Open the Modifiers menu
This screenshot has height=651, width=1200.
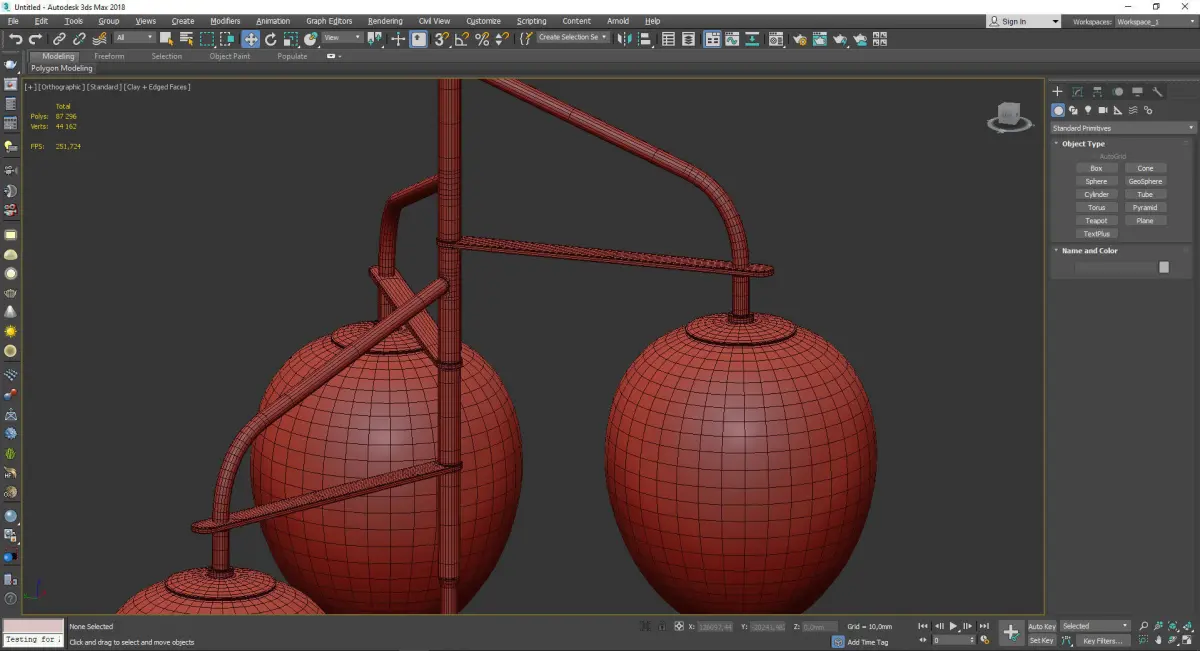point(225,21)
